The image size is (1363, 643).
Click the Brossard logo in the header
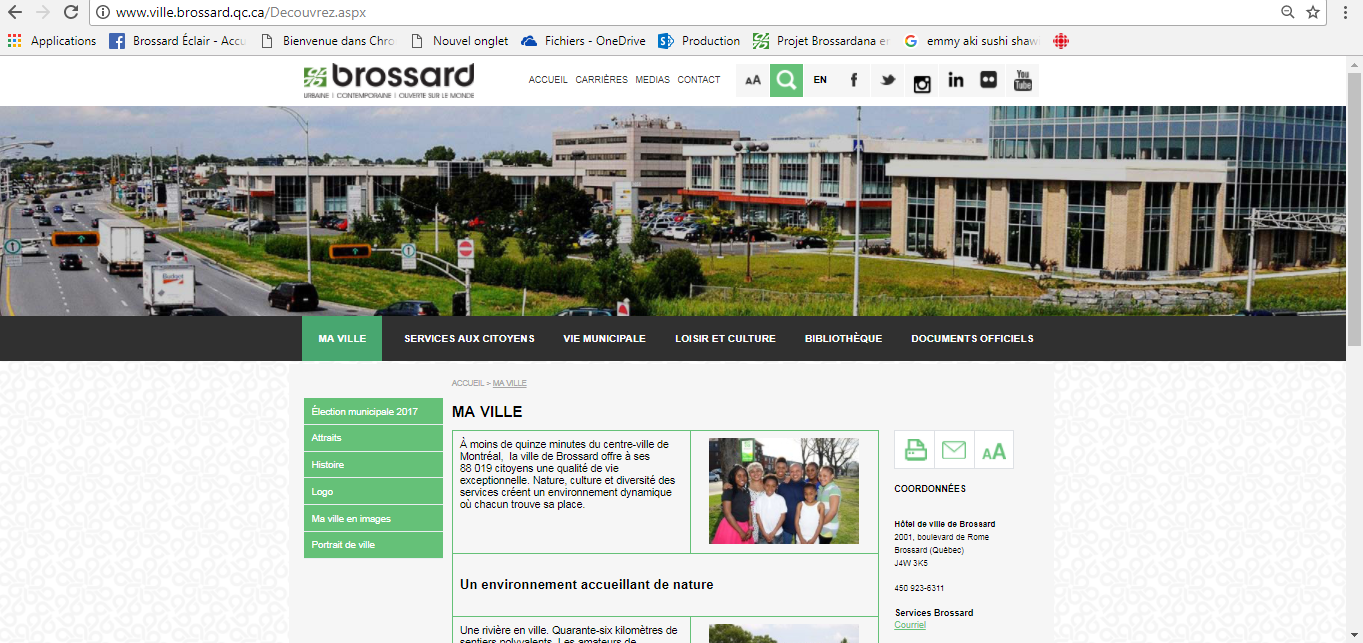pos(386,80)
